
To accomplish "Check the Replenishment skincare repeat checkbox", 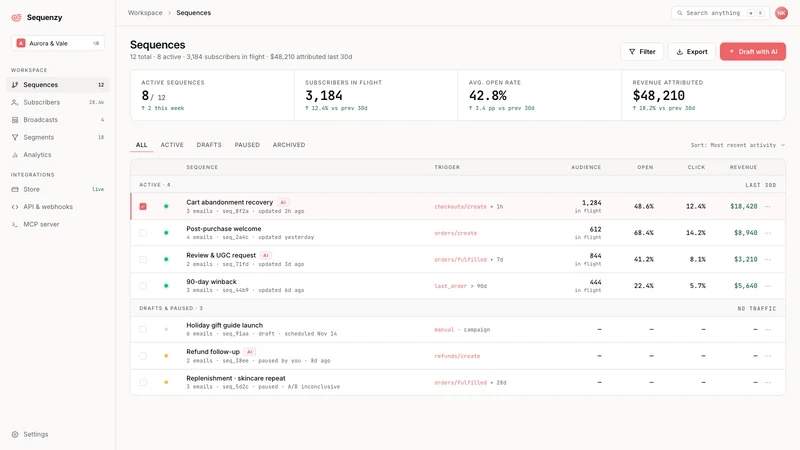I will [x=143, y=382].
